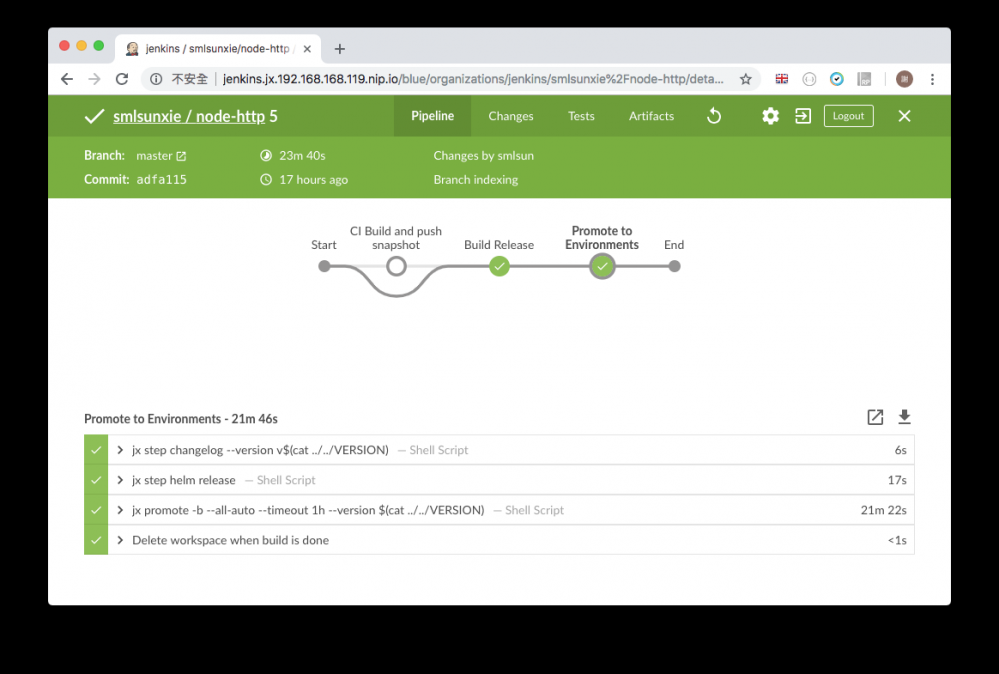Click Branch indexing text
Screen dimensions: 999x674
click(x=476, y=180)
